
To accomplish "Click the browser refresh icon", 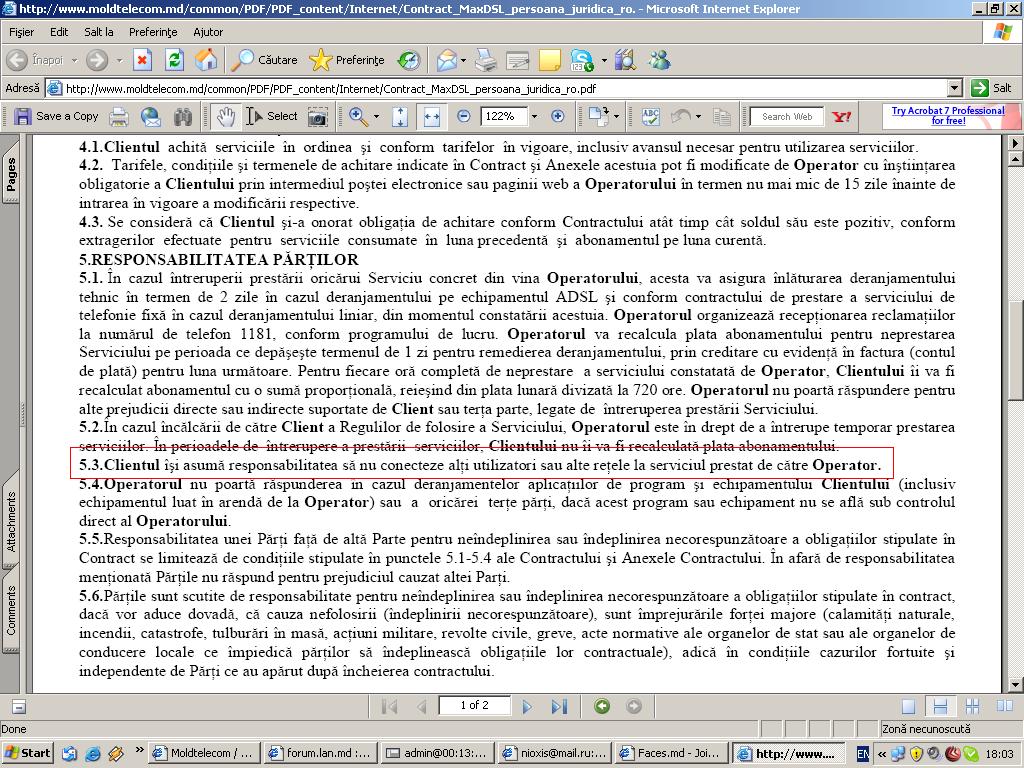I will (174, 60).
